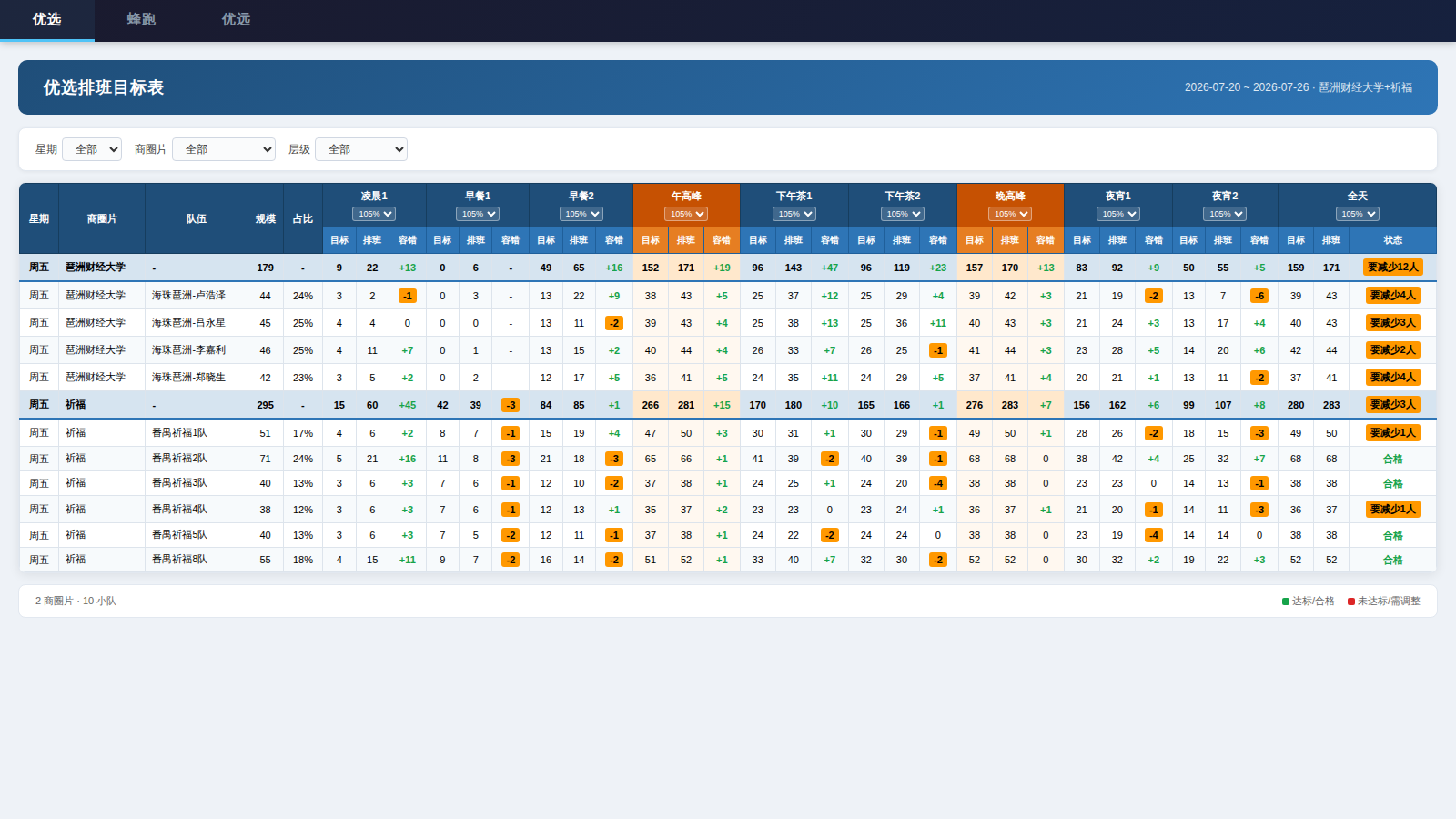Click 要减少1人 badge in 番禺祈福4队 row
The height and width of the screenshot is (819, 1456).
point(1393,510)
